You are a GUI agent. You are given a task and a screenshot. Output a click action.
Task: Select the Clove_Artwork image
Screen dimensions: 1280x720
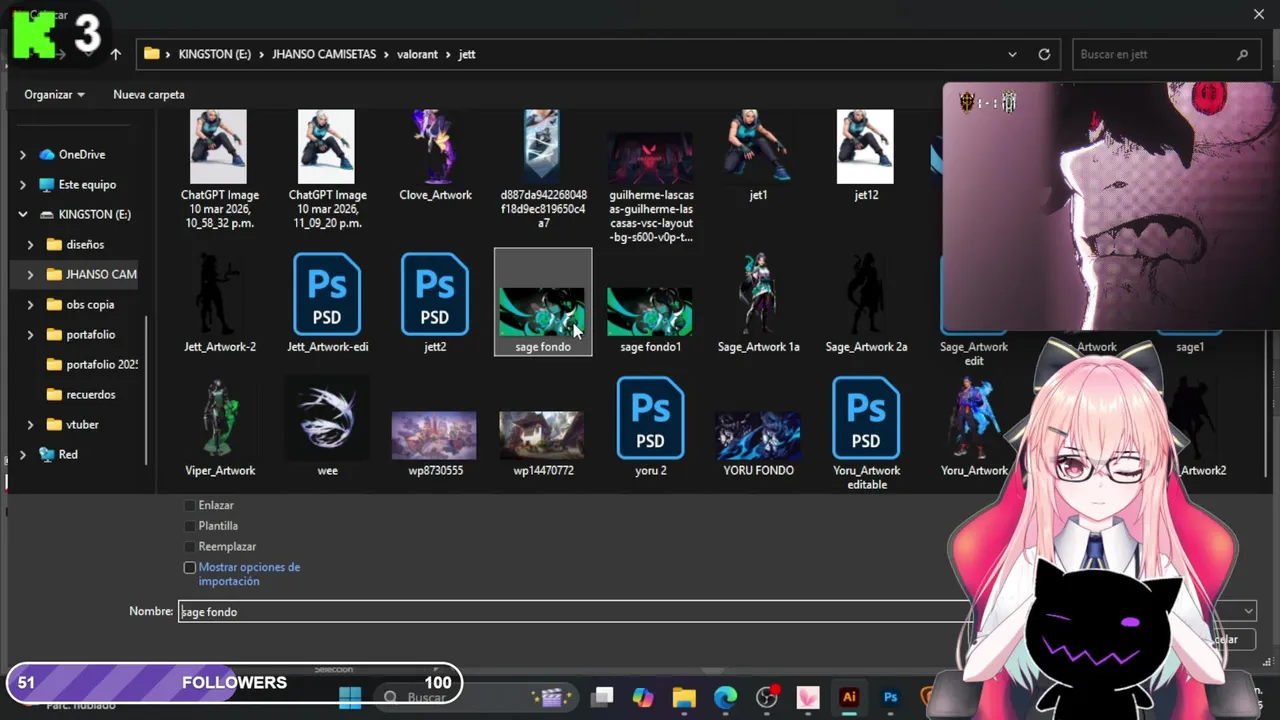click(x=434, y=147)
